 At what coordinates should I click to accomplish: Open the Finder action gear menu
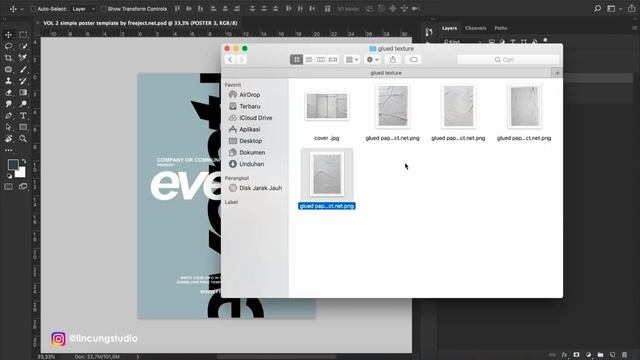point(372,60)
